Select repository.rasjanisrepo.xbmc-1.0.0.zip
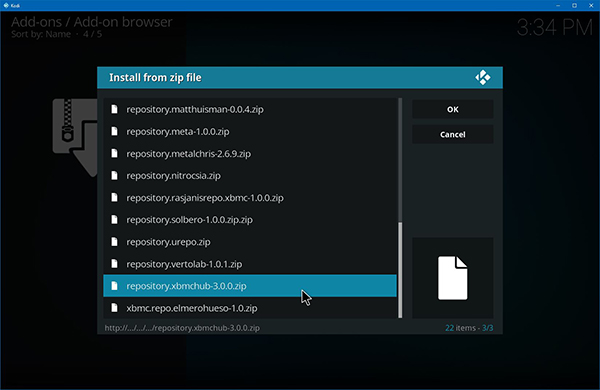The width and height of the screenshot is (600, 390). pyautogui.click(x=250, y=198)
